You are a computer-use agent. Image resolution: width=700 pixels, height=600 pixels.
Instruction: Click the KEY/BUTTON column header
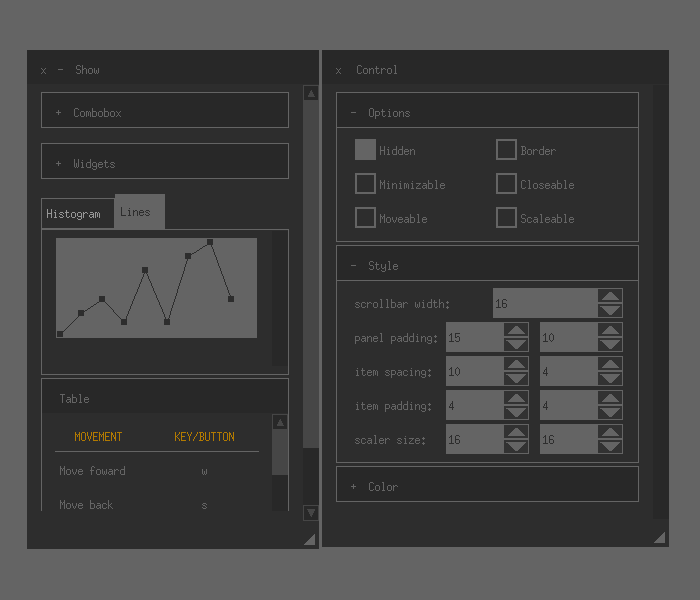coord(204,437)
